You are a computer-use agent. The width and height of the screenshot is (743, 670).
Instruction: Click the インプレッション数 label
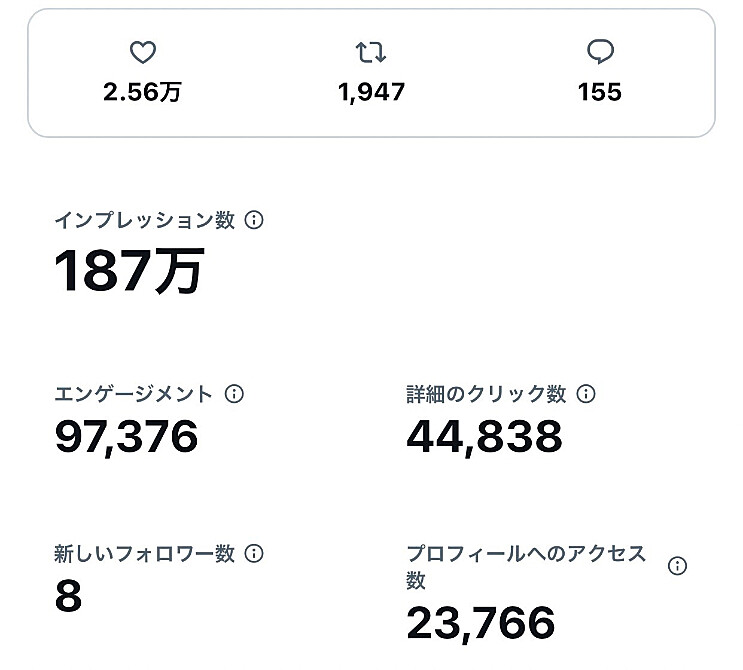coord(145,220)
